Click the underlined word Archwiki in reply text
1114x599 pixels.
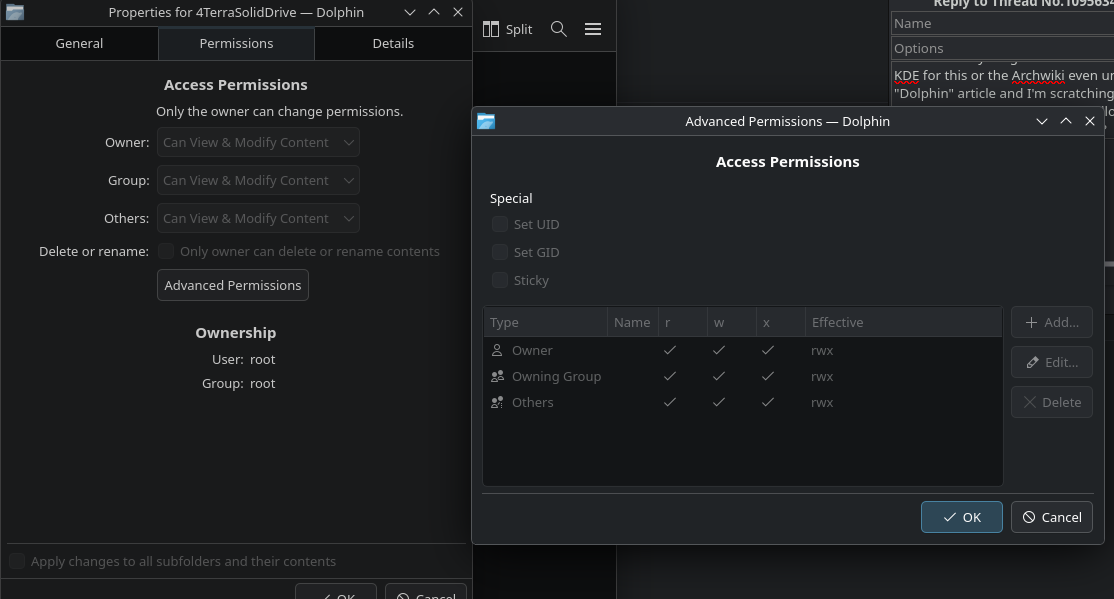pyautogui.click(x=1038, y=75)
